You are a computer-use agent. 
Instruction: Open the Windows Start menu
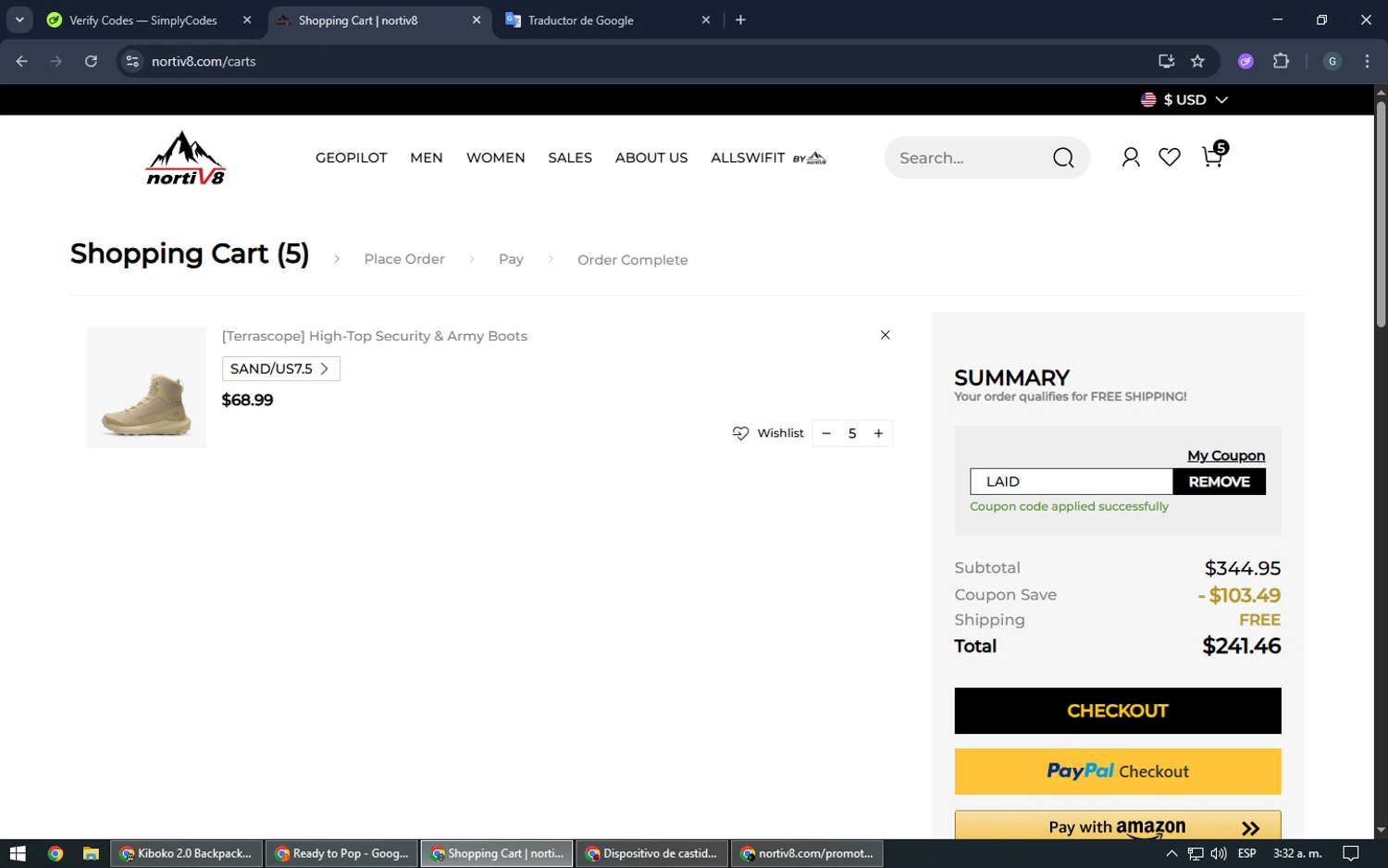(18, 853)
